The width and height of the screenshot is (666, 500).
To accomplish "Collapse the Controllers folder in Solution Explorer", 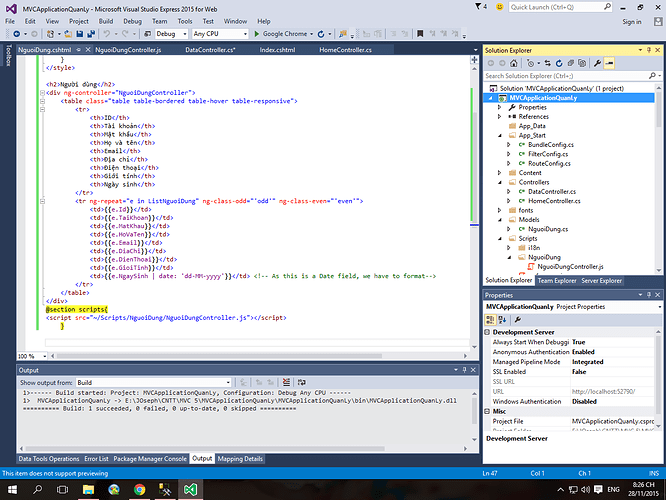I will pyautogui.click(x=499, y=182).
